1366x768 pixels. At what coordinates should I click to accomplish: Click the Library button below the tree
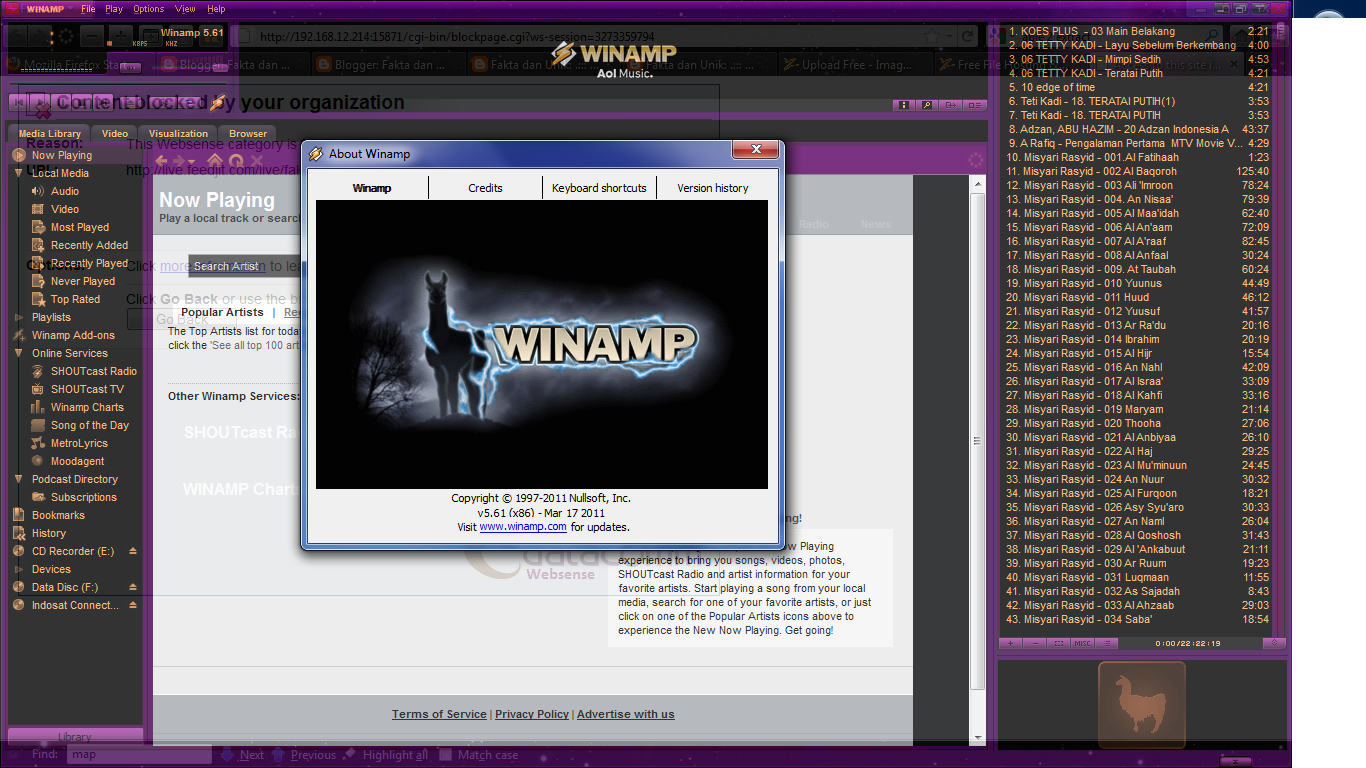click(x=75, y=737)
